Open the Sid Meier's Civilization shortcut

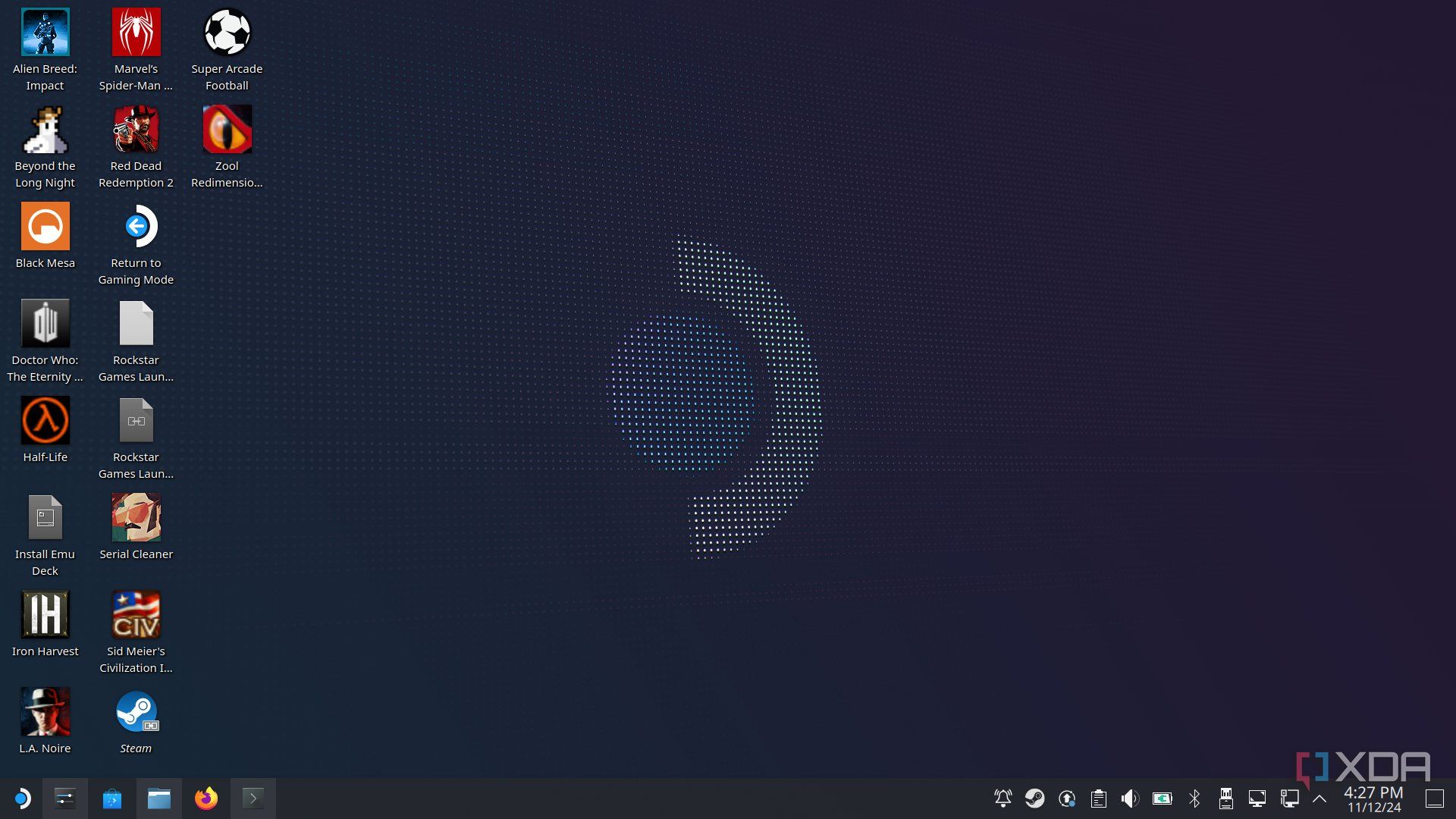click(136, 632)
